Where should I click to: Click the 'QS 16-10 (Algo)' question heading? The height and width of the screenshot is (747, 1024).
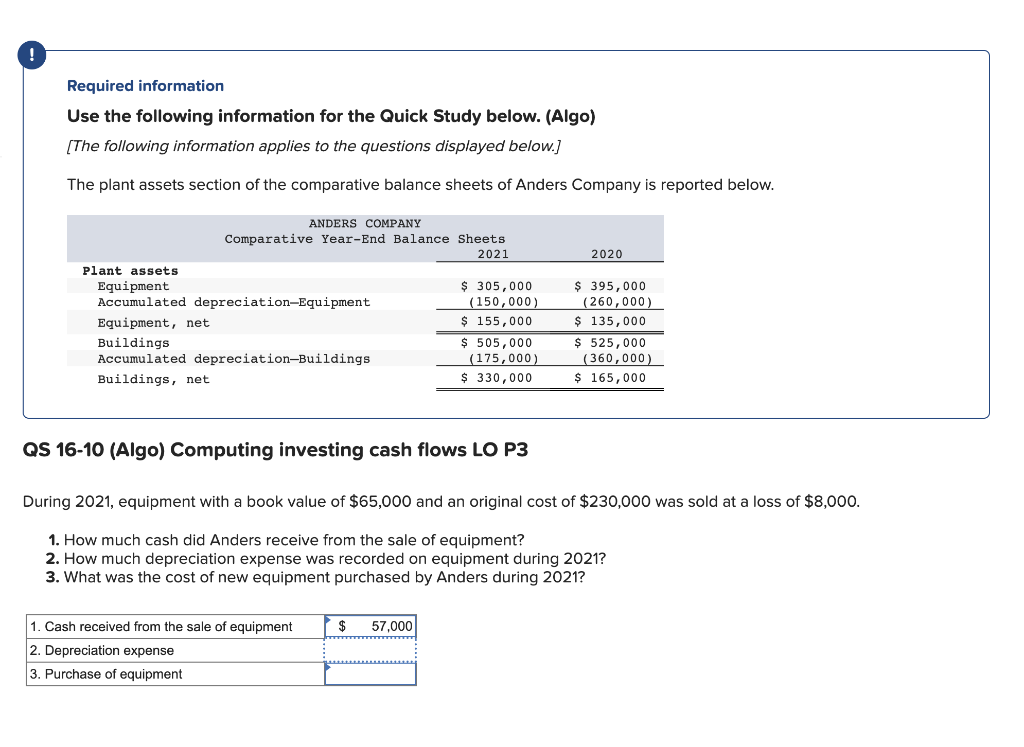(x=275, y=450)
